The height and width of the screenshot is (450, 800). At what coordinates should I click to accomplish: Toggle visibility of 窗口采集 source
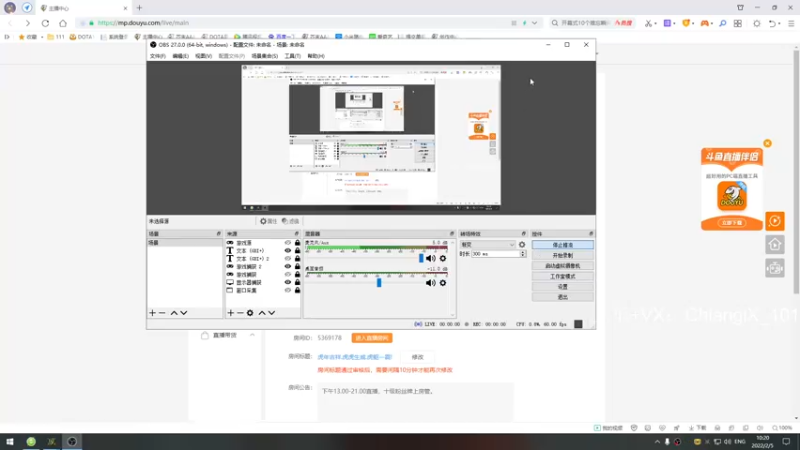point(288,290)
